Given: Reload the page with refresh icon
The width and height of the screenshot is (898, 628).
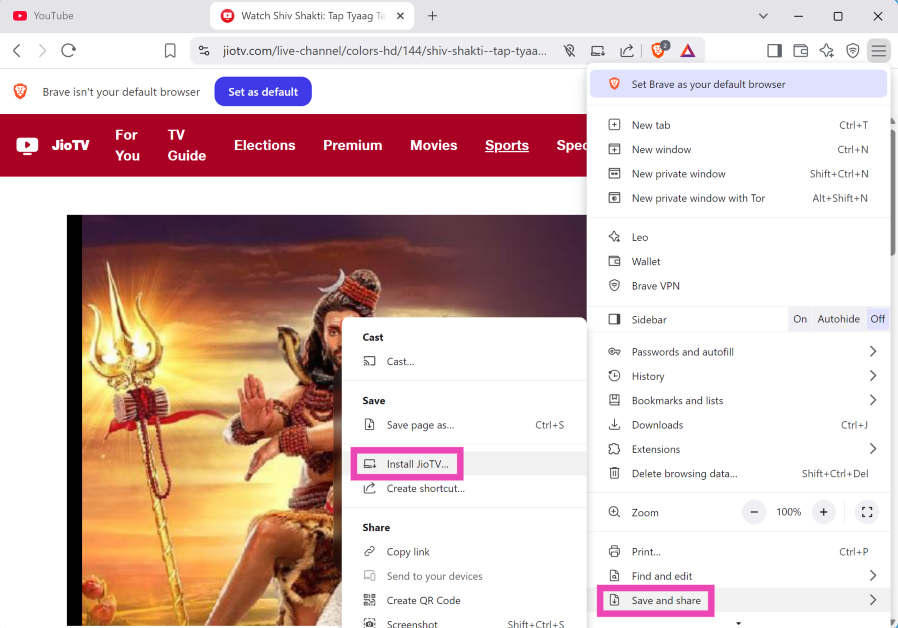Looking at the screenshot, I should (68, 50).
